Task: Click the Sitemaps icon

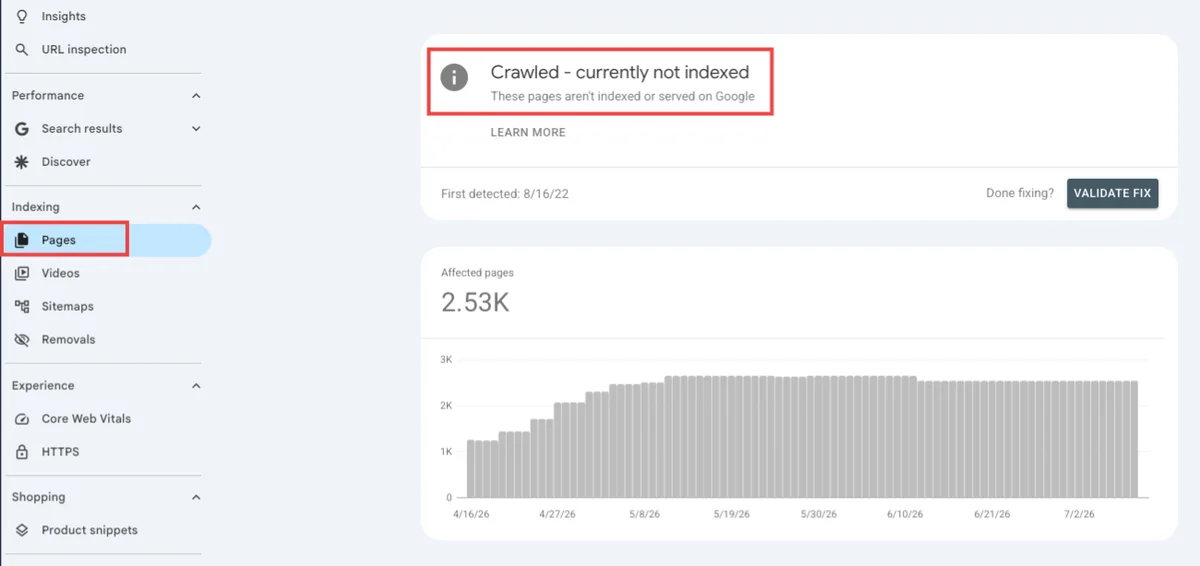Action: click(x=22, y=306)
